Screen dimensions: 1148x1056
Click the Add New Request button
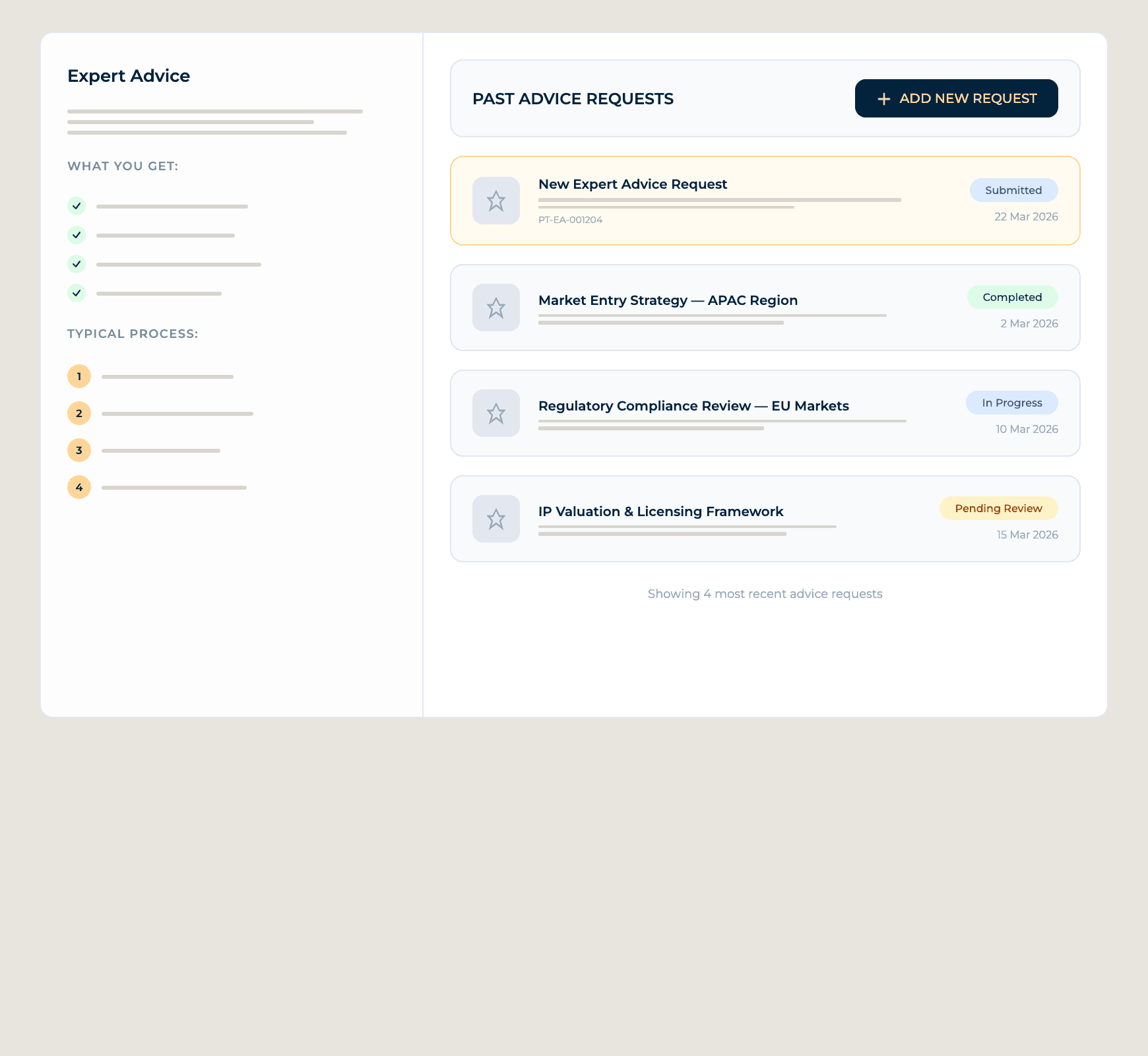pos(955,98)
